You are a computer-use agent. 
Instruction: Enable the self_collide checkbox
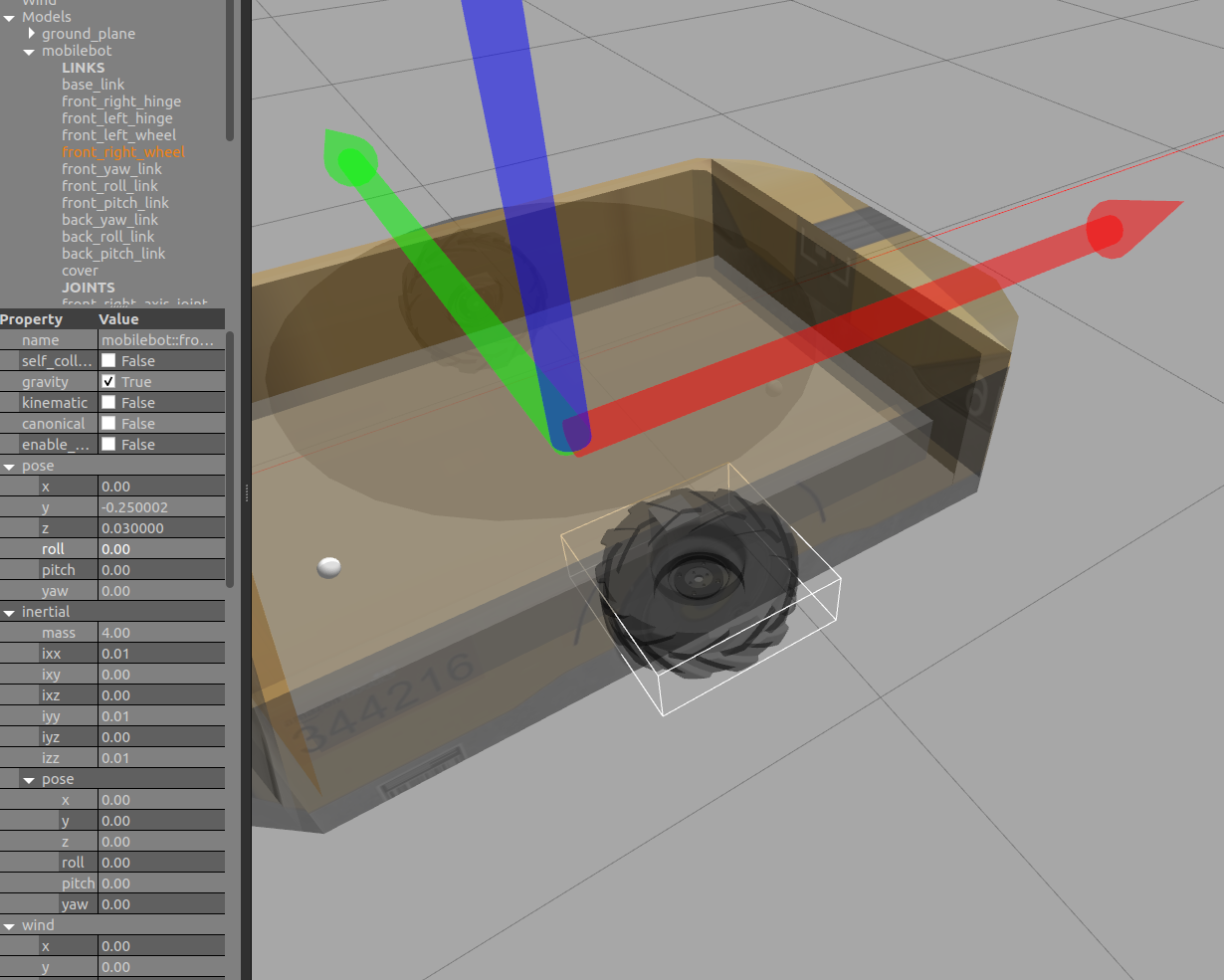109,360
